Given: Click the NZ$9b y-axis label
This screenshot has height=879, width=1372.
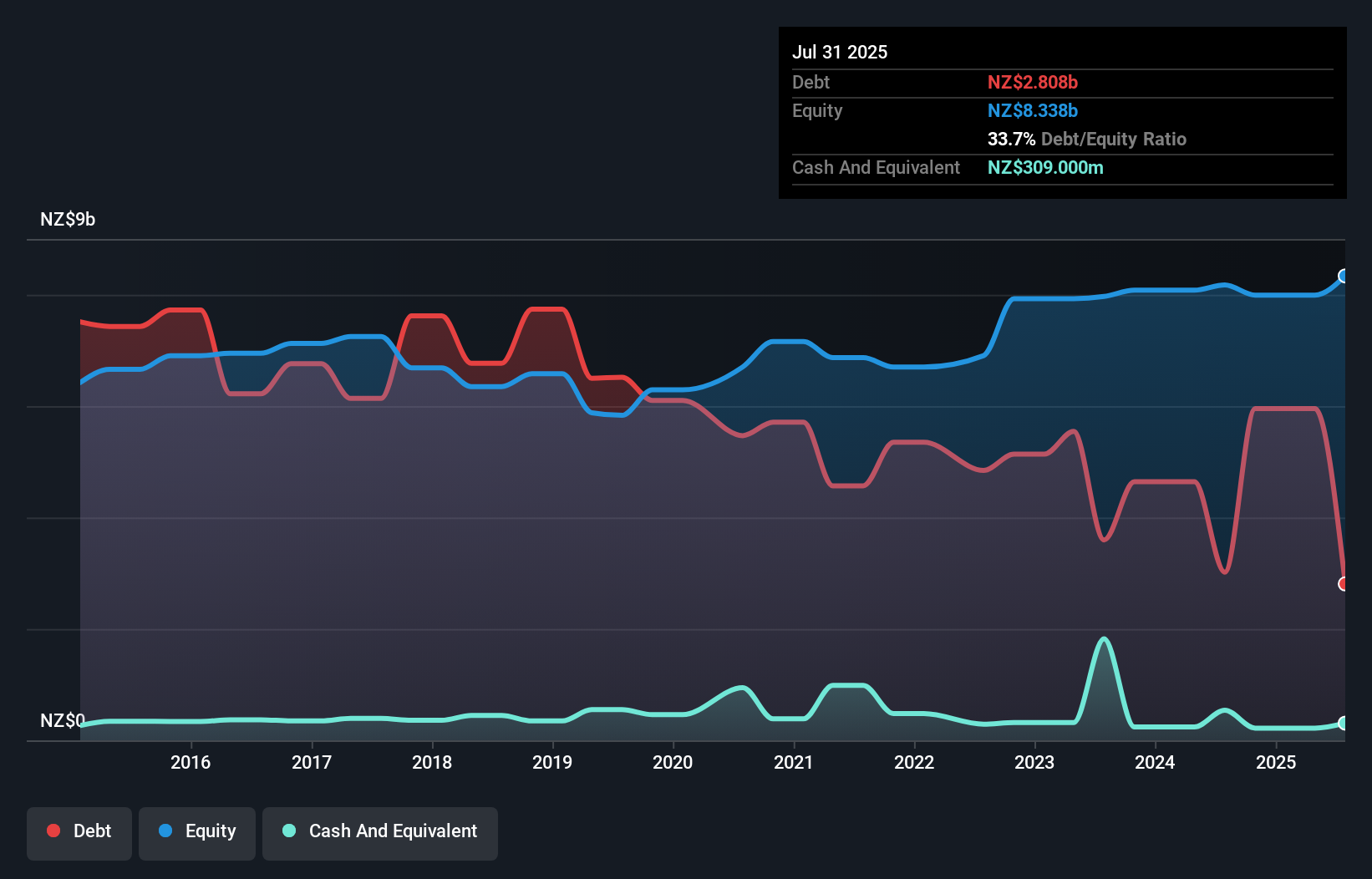Looking at the screenshot, I should coord(68,220).
